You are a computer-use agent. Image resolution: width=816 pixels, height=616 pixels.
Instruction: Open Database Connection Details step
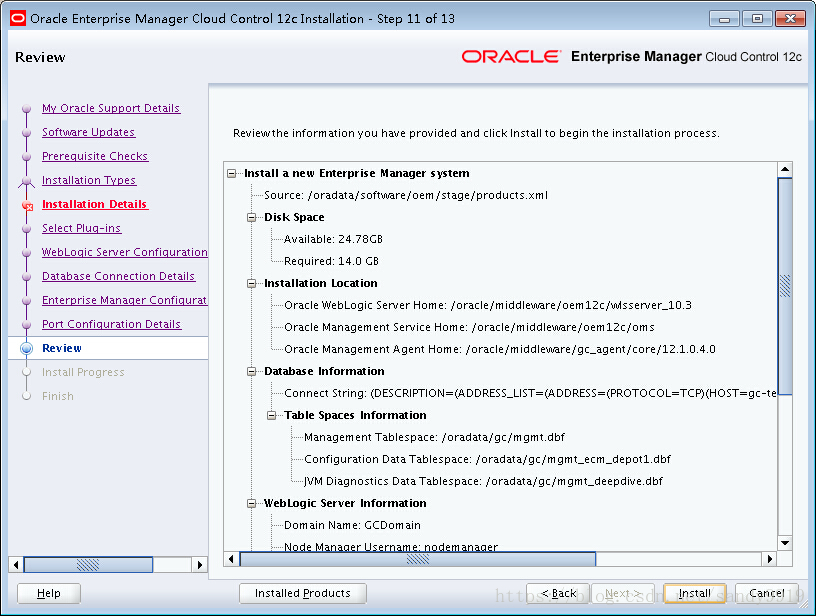[x=118, y=276]
